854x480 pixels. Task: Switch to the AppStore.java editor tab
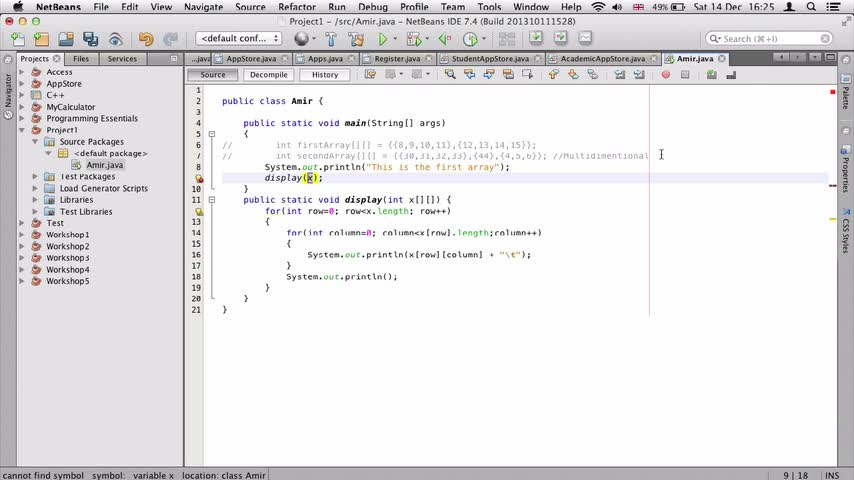click(x=251, y=59)
